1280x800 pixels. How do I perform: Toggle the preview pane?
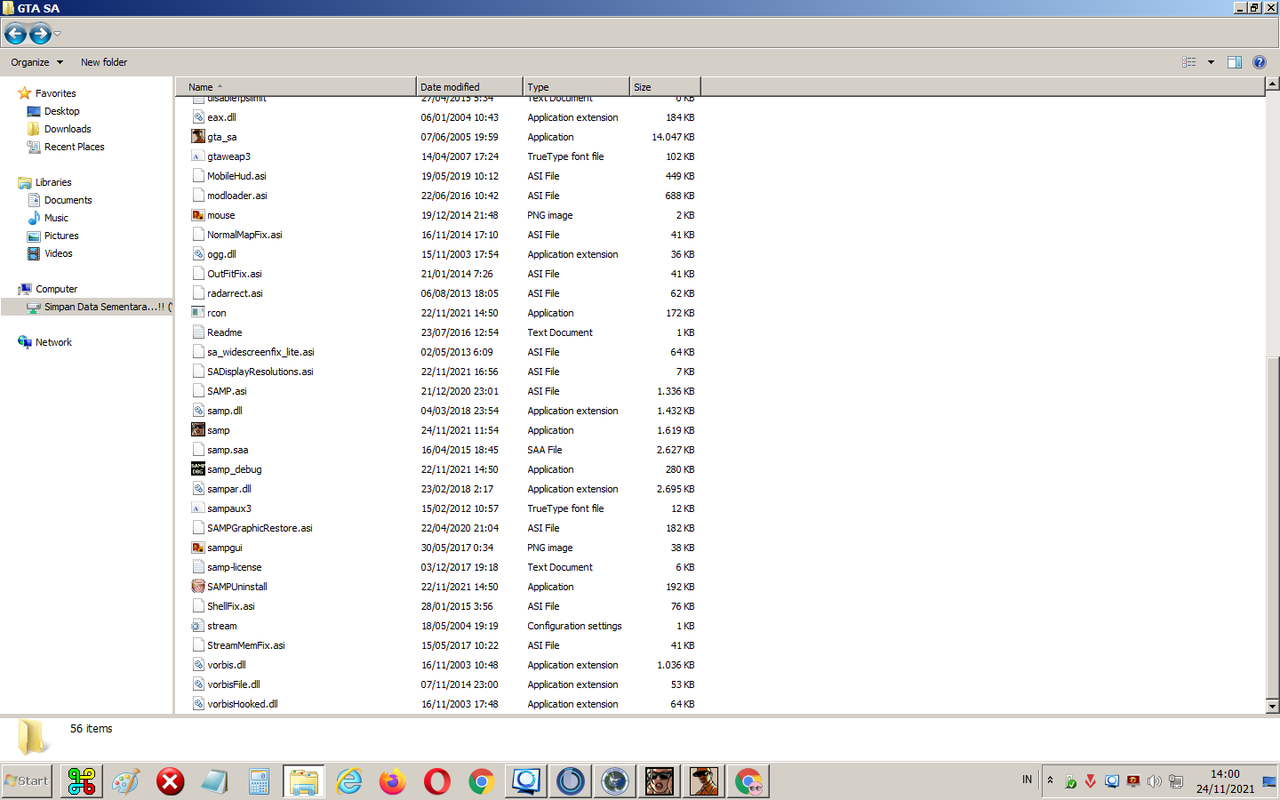1235,62
